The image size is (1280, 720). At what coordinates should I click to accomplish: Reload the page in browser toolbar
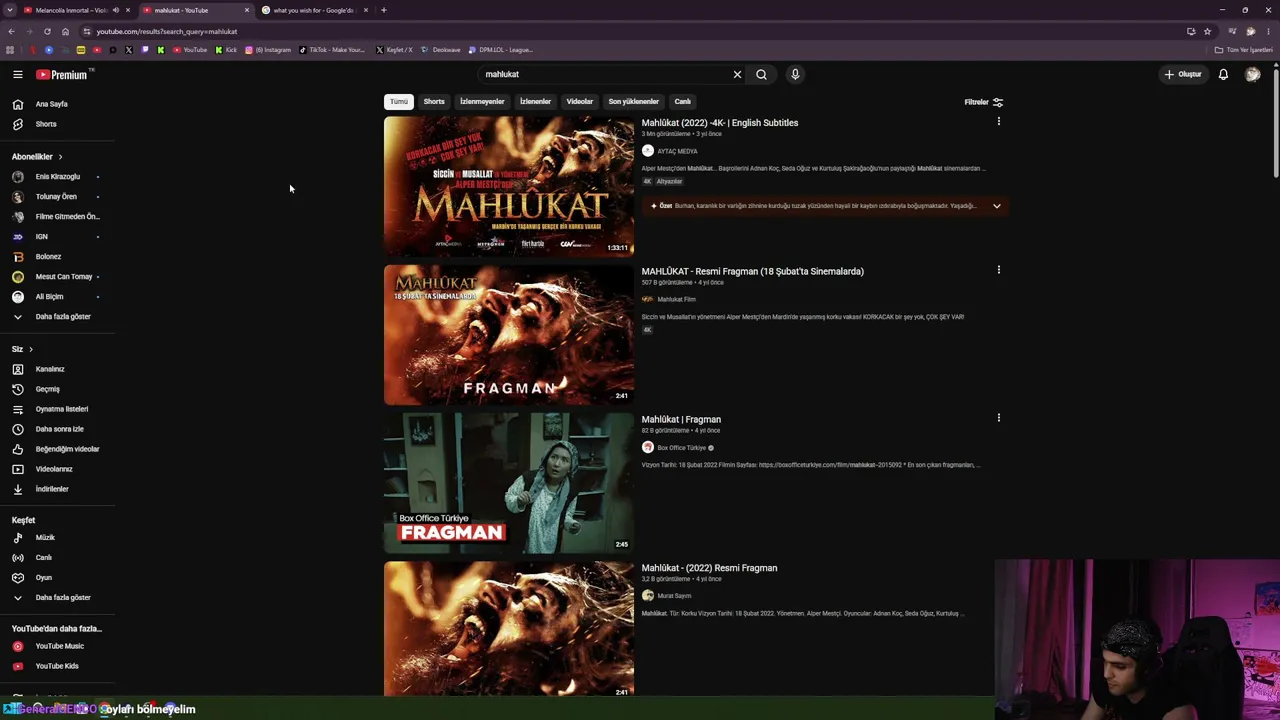pyautogui.click(x=46, y=31)
